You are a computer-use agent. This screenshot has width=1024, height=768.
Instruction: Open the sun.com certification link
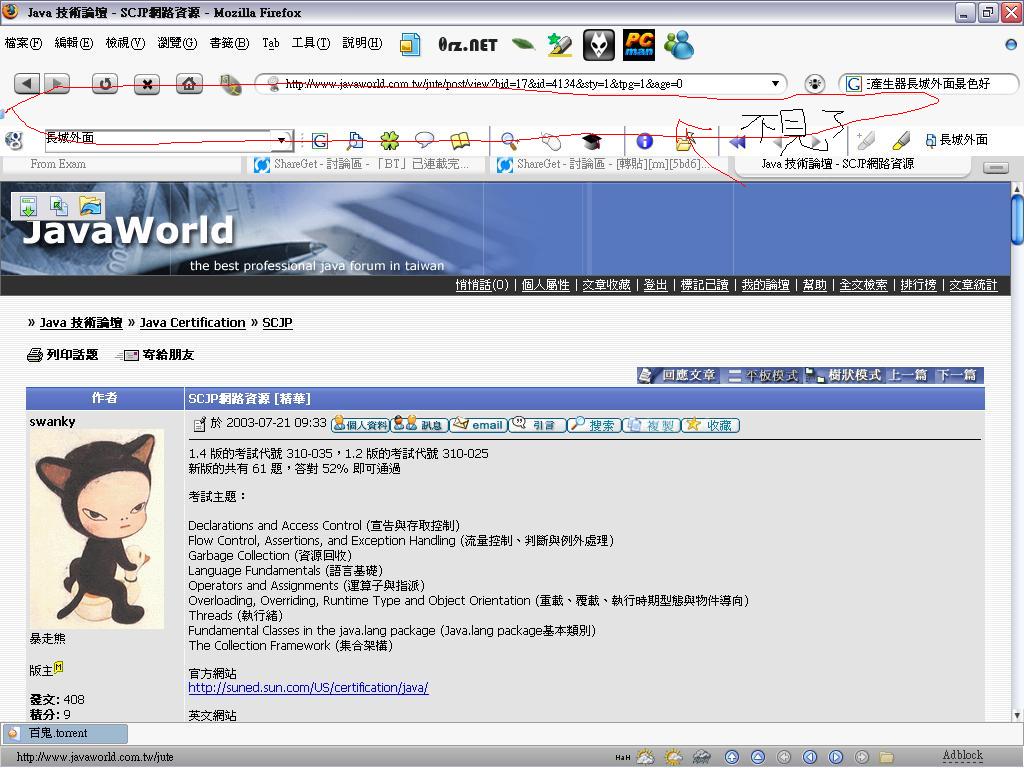point(308,688)
